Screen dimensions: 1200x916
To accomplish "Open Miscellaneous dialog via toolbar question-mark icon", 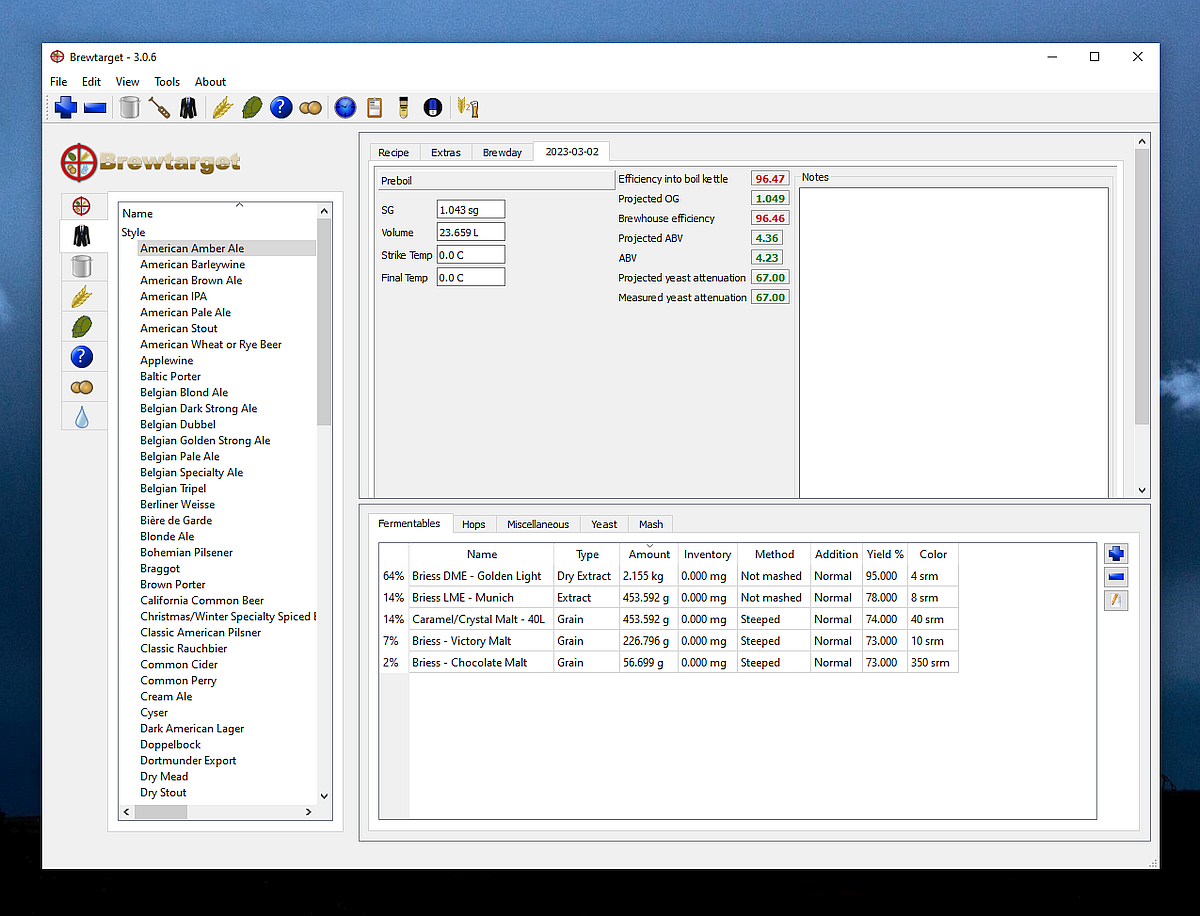I will coord(281,107).
